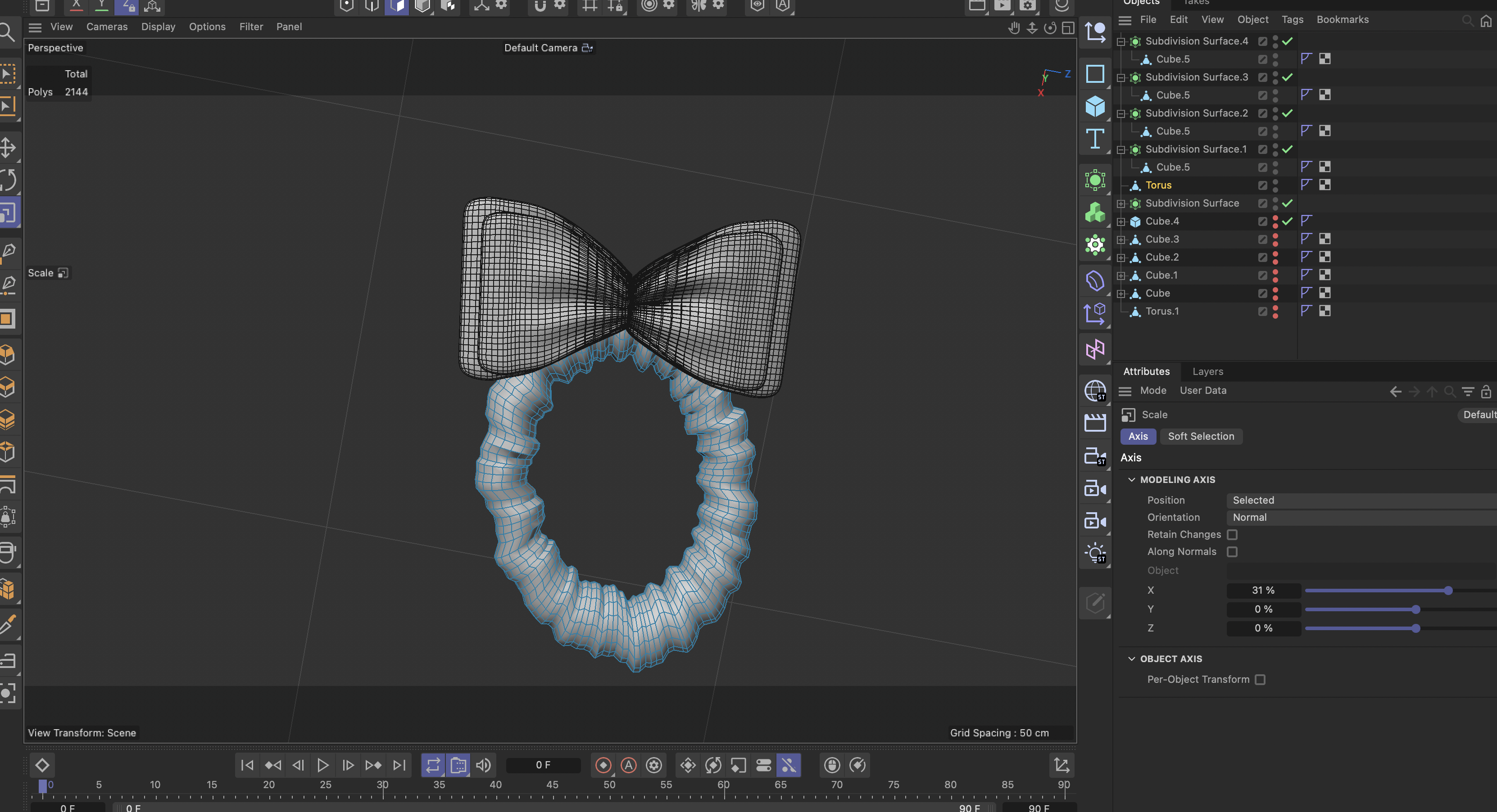This screenshot has height=812, width=1497.
Task: Enable the Retain Changes checkbox
Action: (1232, 534)
